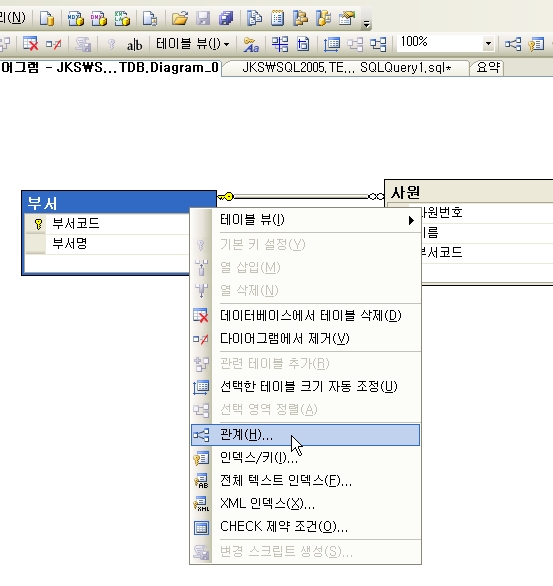Click remove from diagram toolbar icon

click(x=53, y=44)
